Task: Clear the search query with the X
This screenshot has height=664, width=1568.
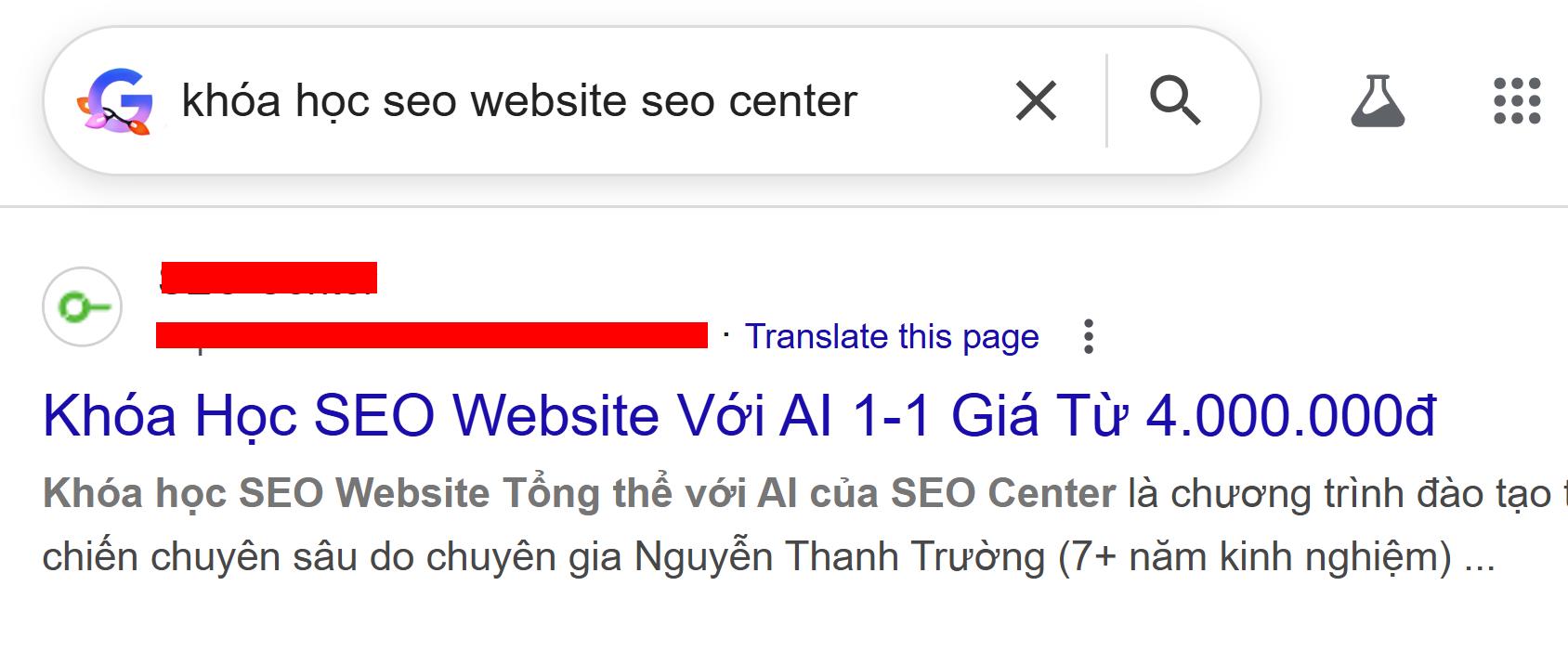Action: pyautogui.click(x=1036, y=100)
